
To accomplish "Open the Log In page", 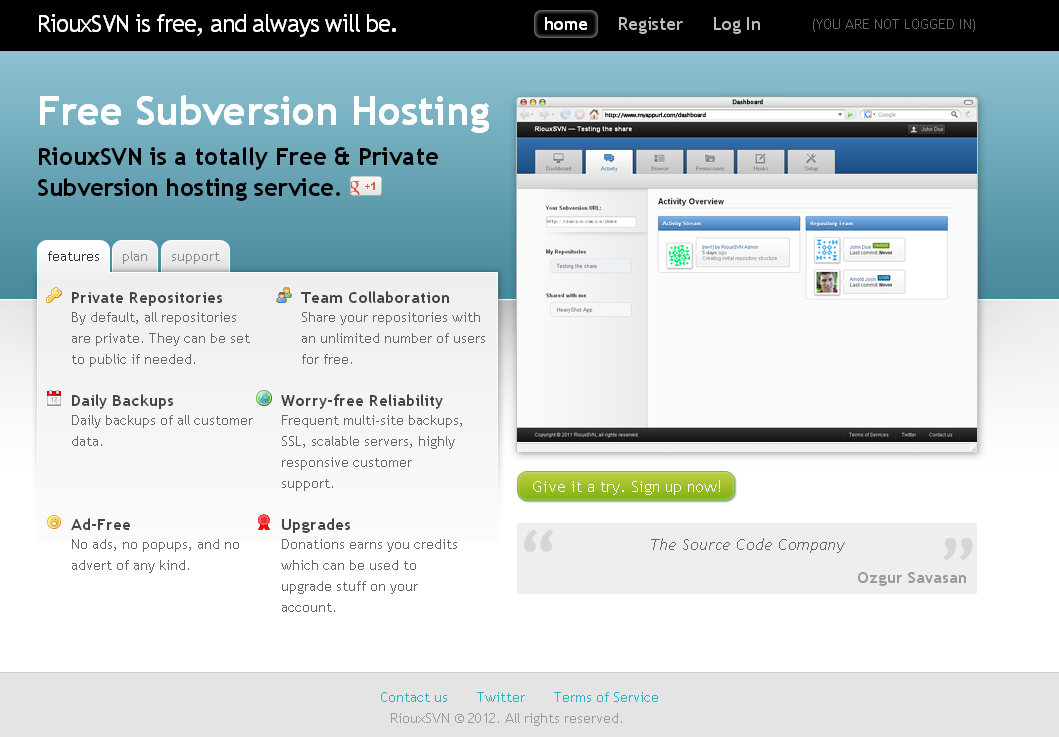I will 736,24.
